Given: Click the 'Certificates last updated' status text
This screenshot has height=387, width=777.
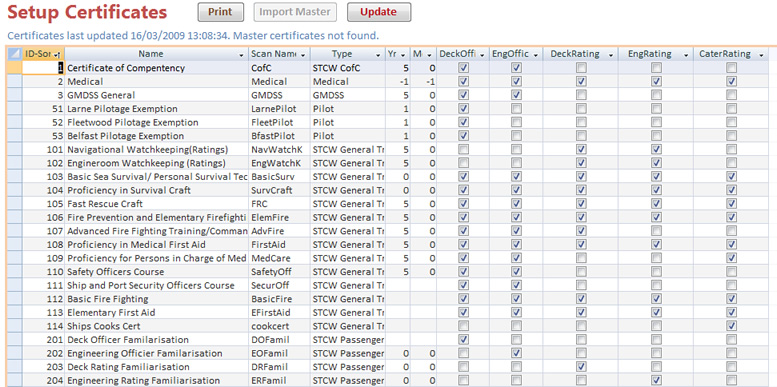Looking at the screenshot, I should (x=193, y=36).
